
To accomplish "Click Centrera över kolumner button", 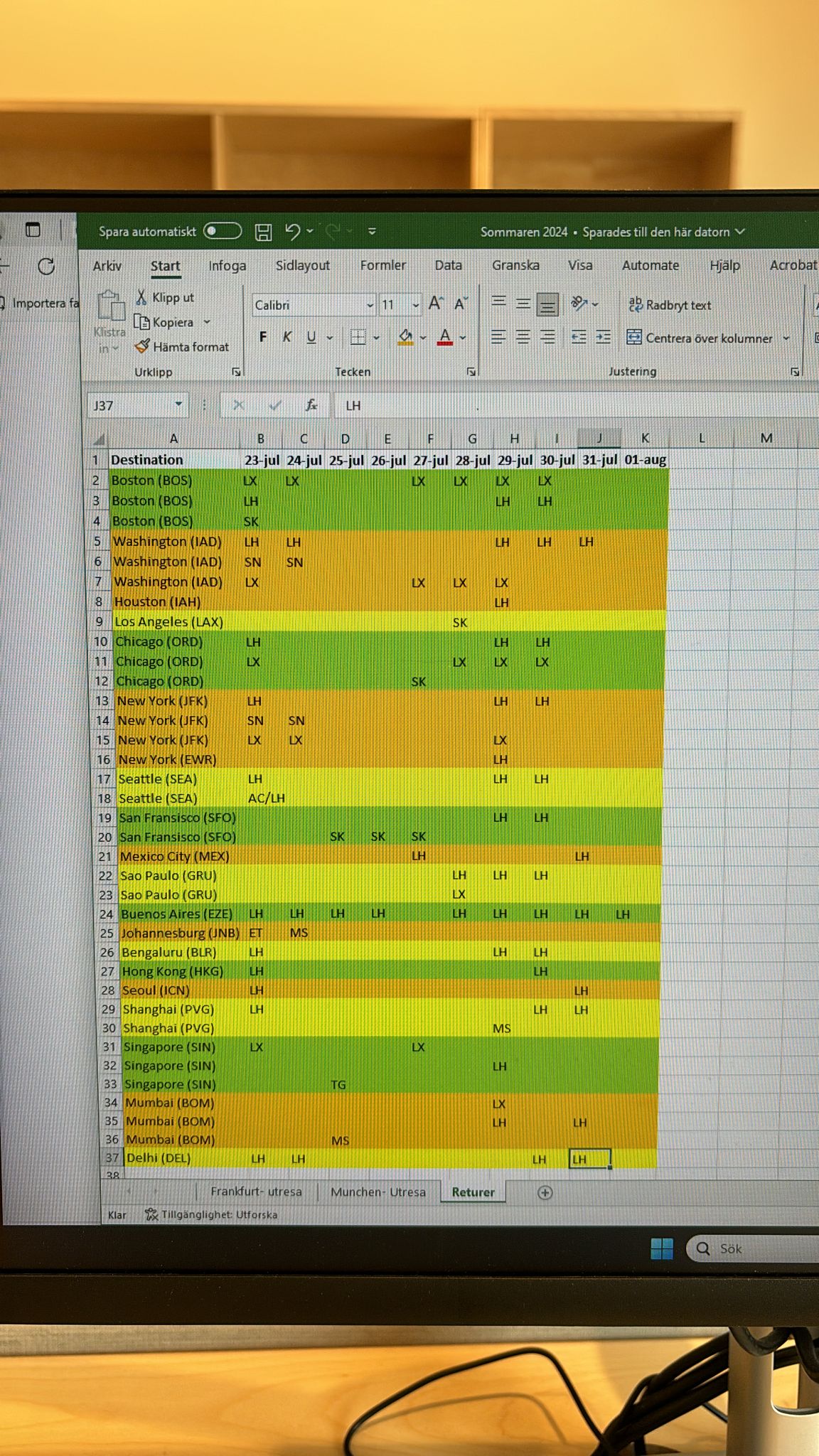I will pyautogui.click(x=700, y=338).
